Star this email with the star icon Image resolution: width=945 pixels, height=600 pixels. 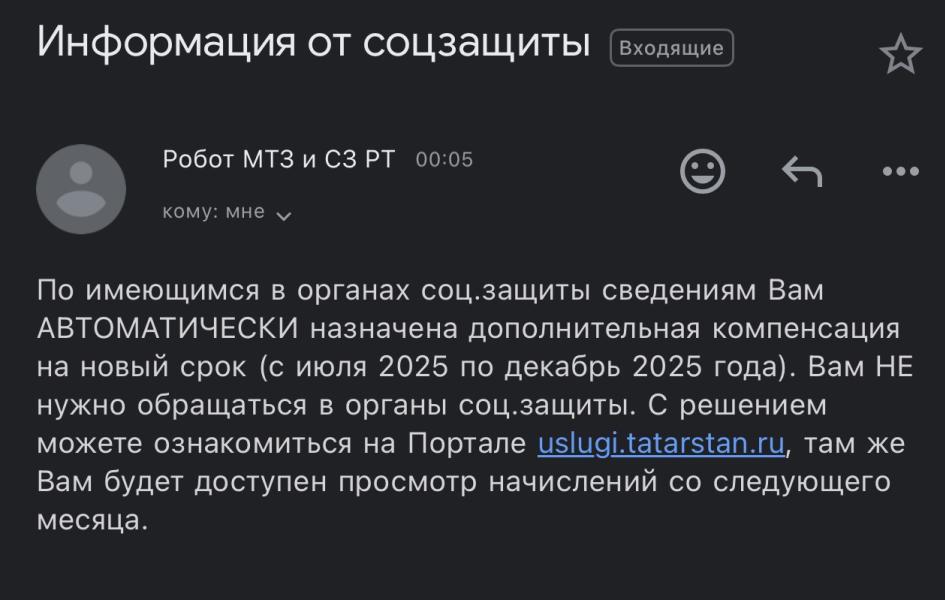click(900, 54)
